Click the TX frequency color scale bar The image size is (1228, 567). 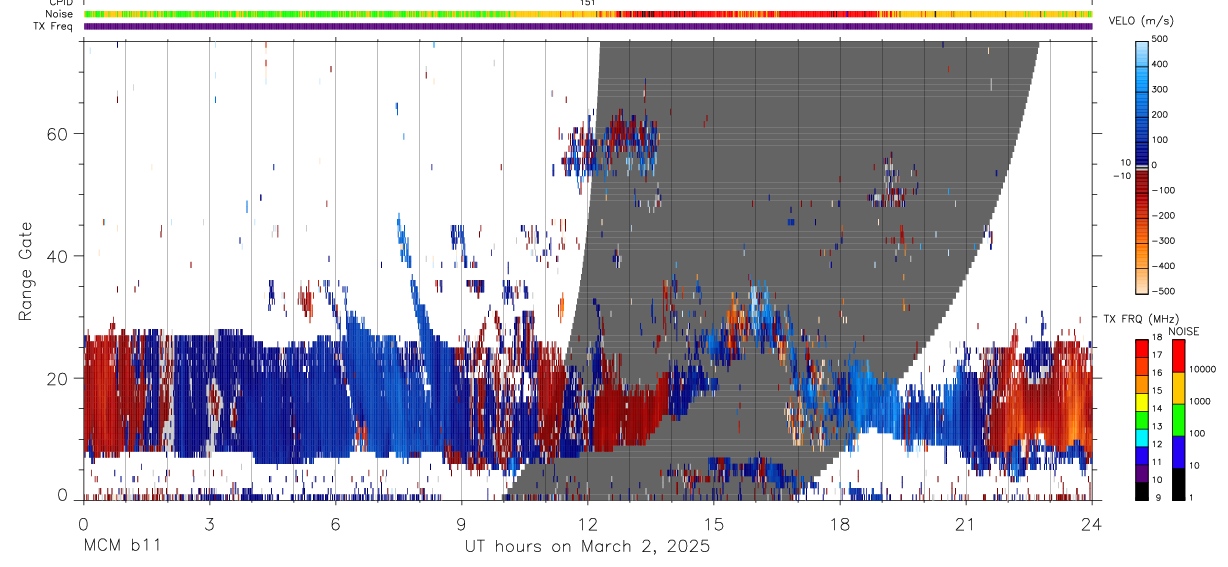coord(1141,419)
